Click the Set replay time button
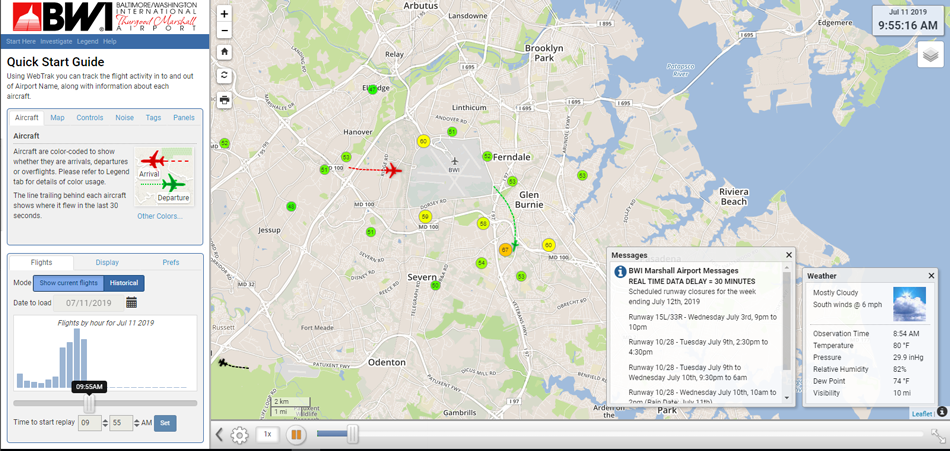This screenshot has height=451, width=950. 165,423
